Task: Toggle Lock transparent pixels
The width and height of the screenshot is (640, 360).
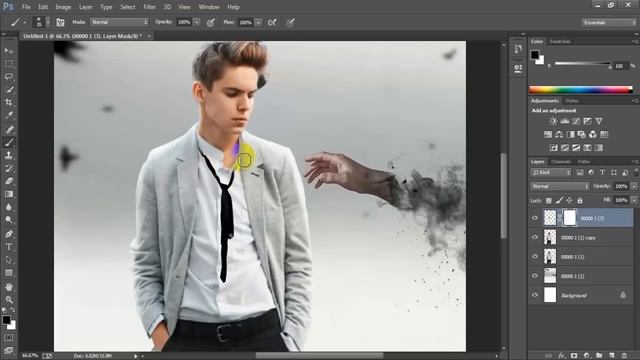Action: 549,200
